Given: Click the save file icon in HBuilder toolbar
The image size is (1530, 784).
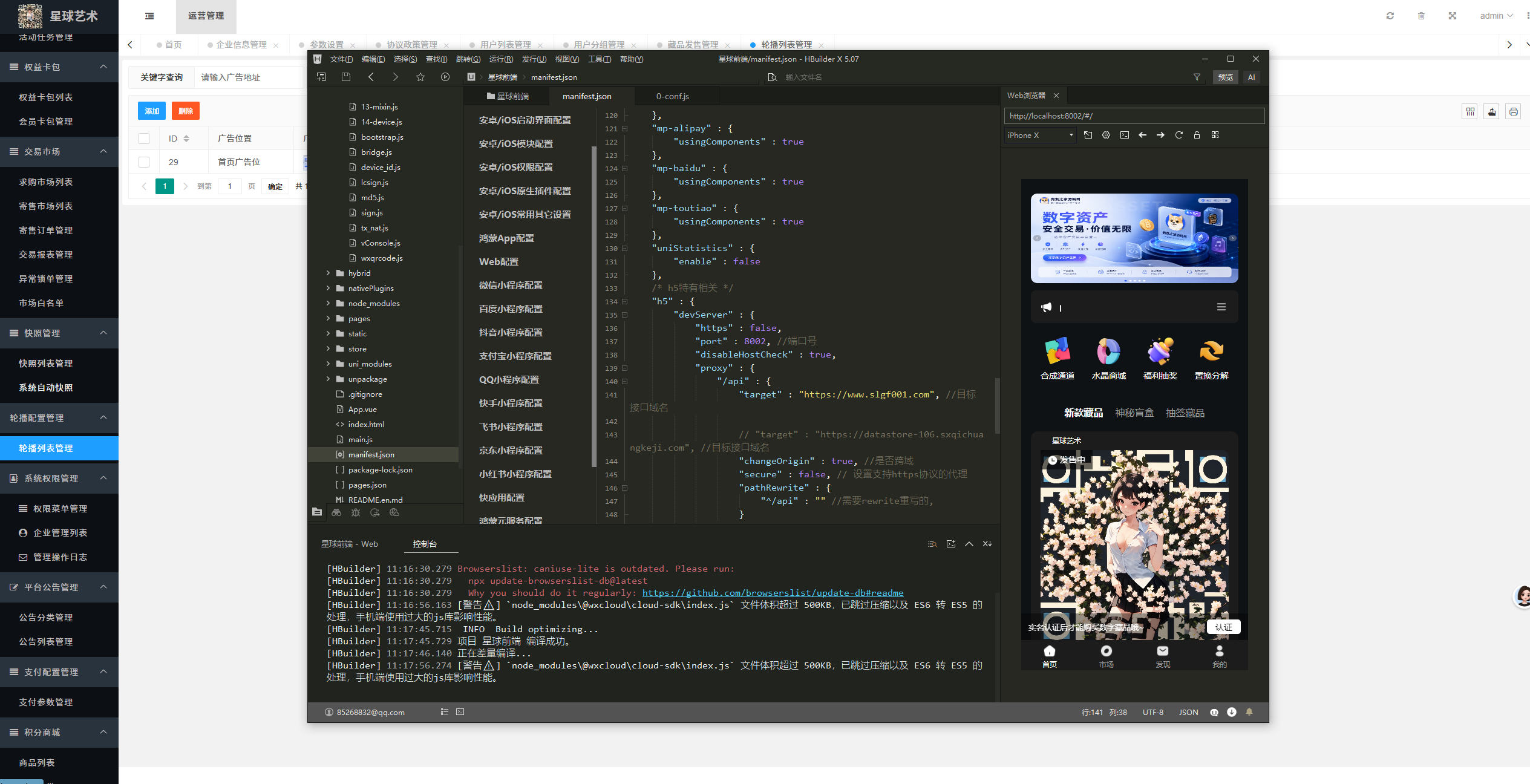Looking at the screenshot, I should point(346,77).
